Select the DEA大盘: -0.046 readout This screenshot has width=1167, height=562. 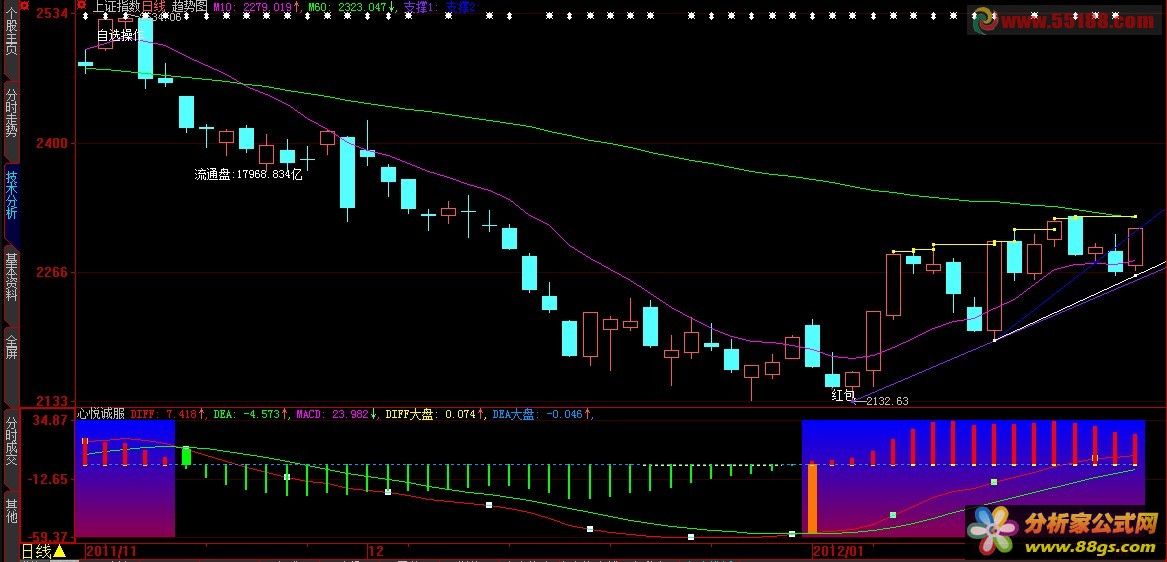pyautogui.click(x=543, y=414)
